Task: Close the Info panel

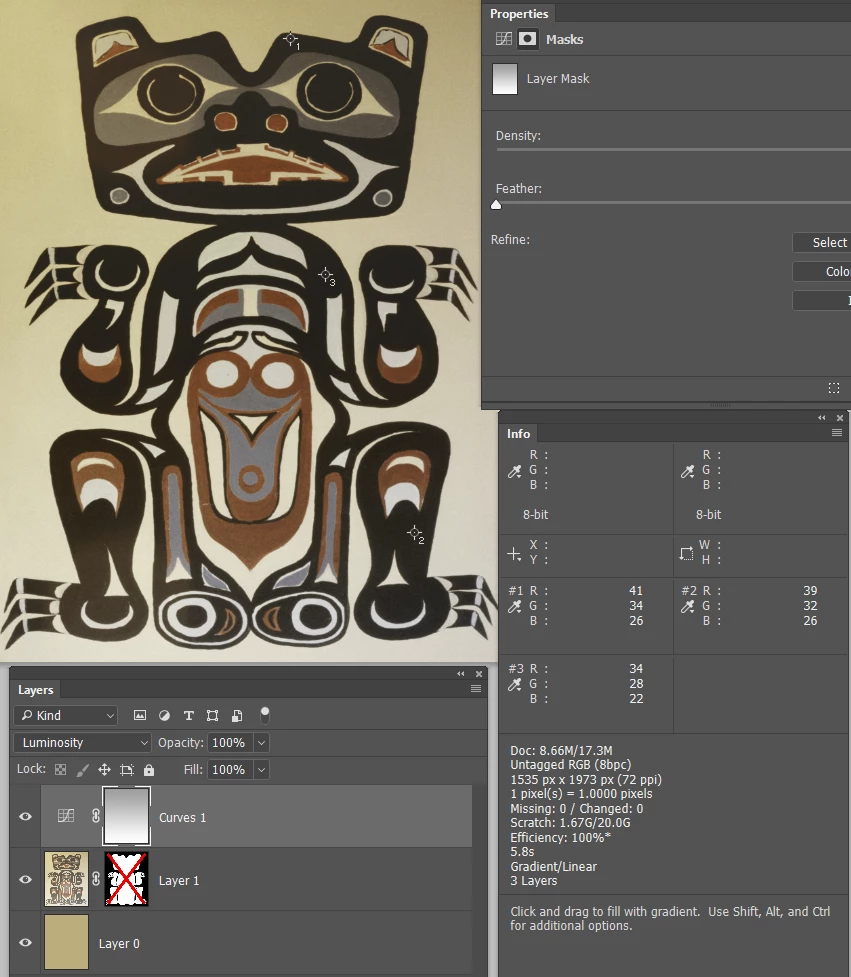Action: coord(840,417)
